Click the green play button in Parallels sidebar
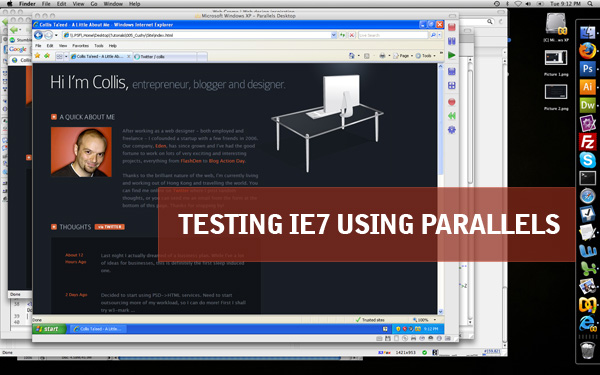Image resolution: width=600 pixels, height=375 pixels. pyautogui.click(x=452, y=55)
